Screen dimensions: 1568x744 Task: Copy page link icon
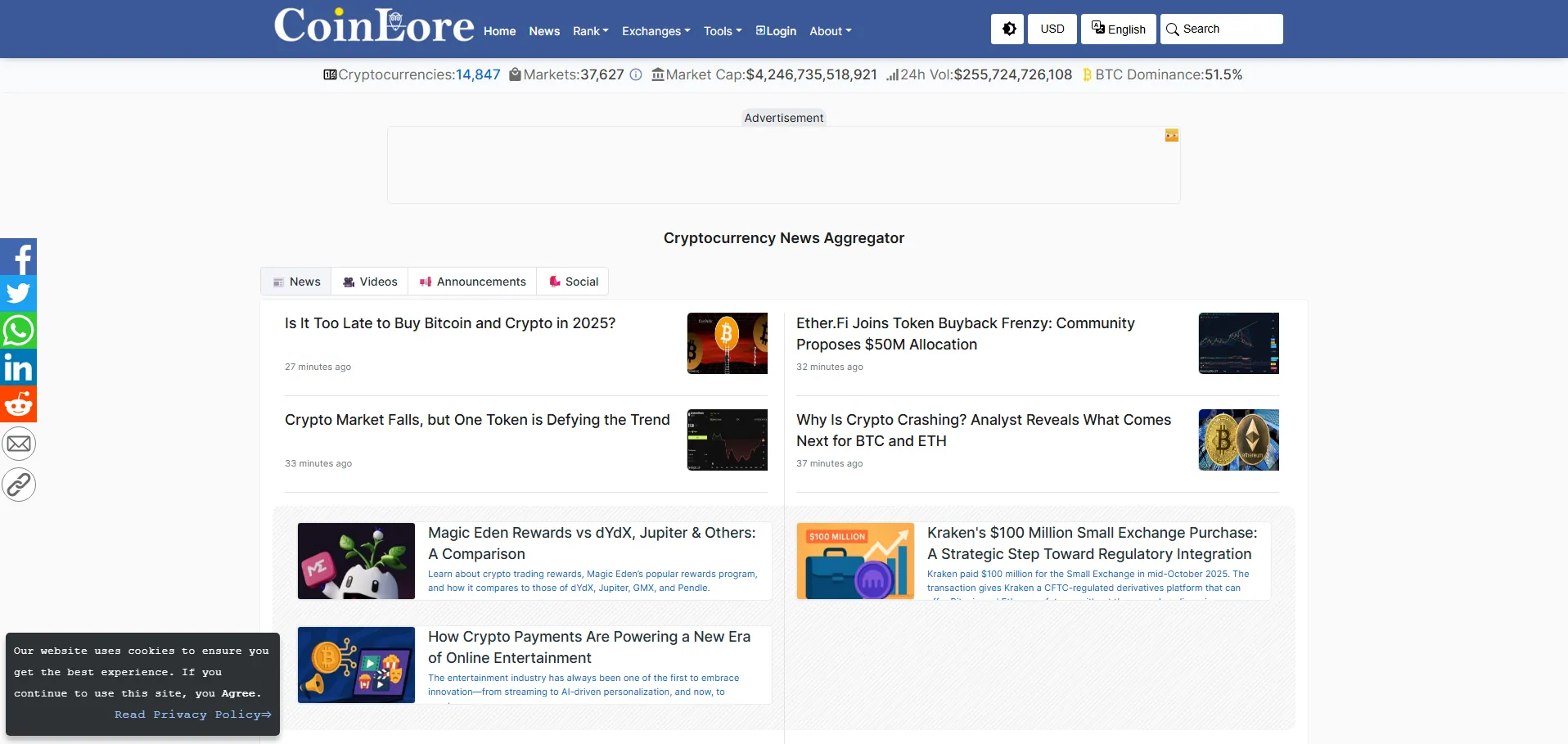(19, 485)
